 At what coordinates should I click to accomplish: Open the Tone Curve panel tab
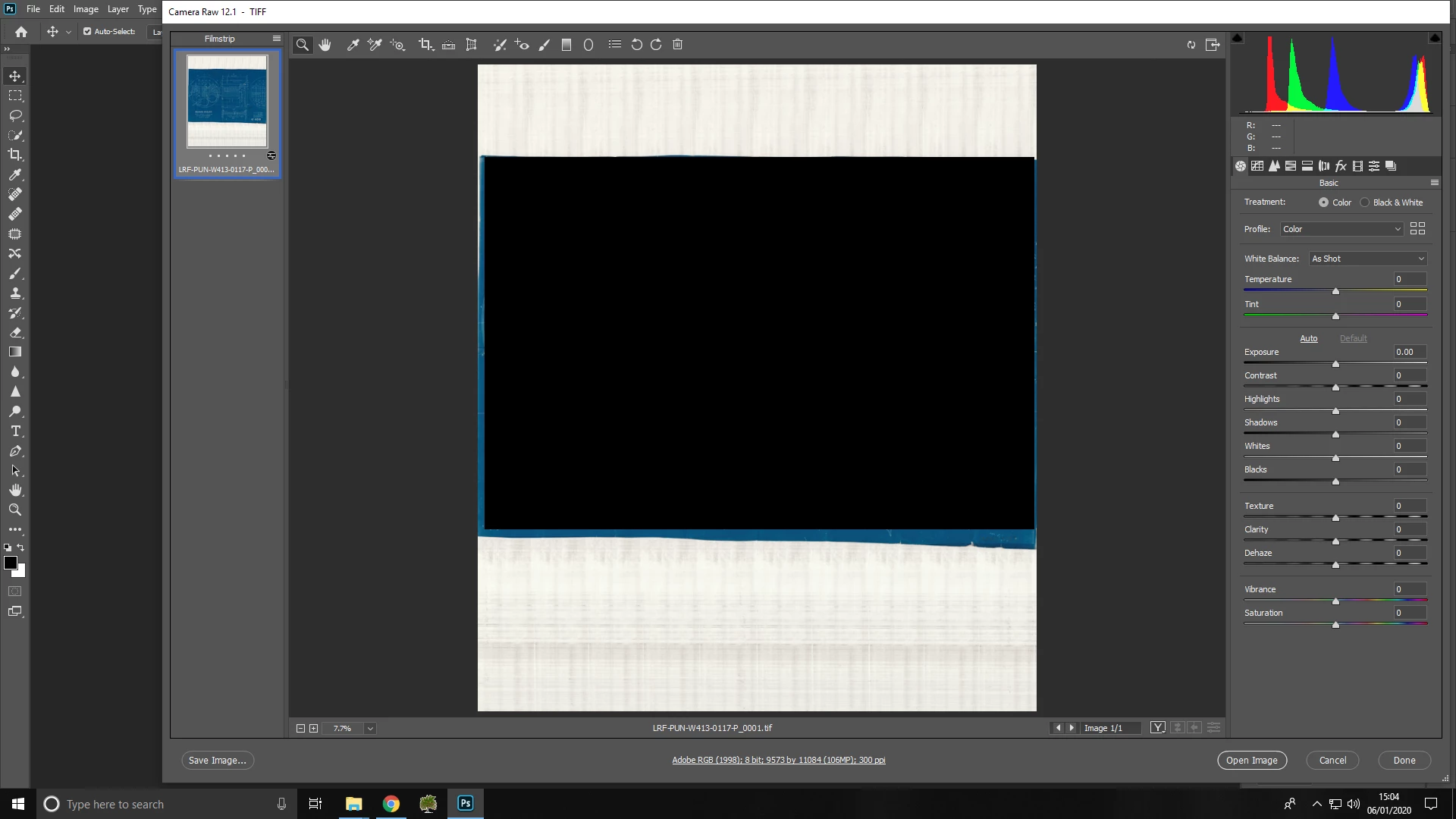[x=1257, y=166]
